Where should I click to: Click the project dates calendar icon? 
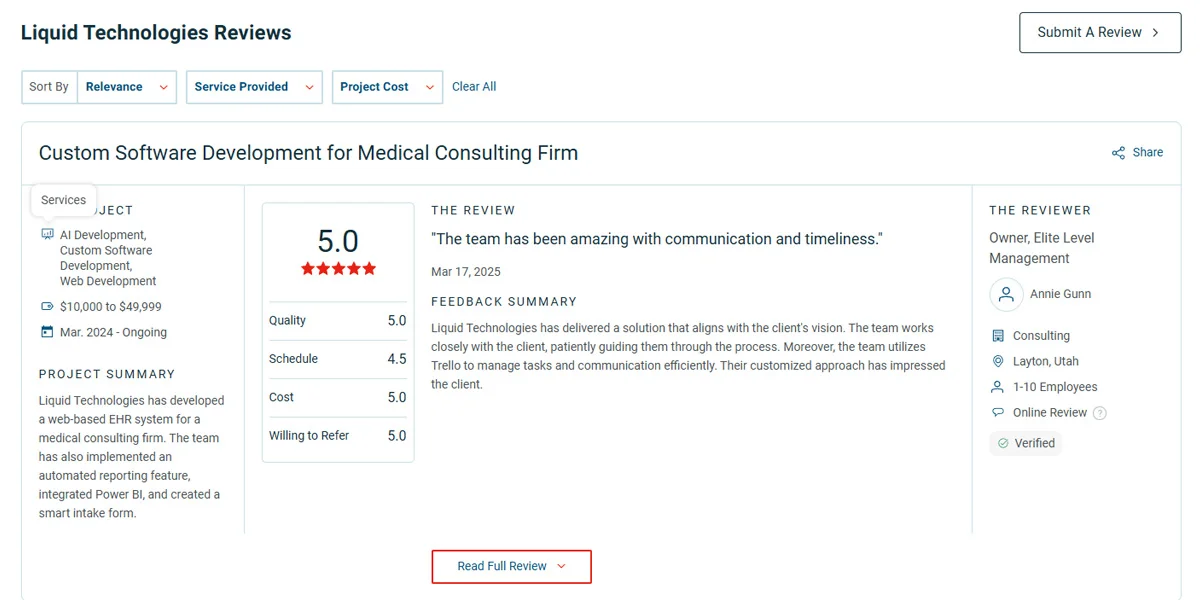tap(47, 332)
